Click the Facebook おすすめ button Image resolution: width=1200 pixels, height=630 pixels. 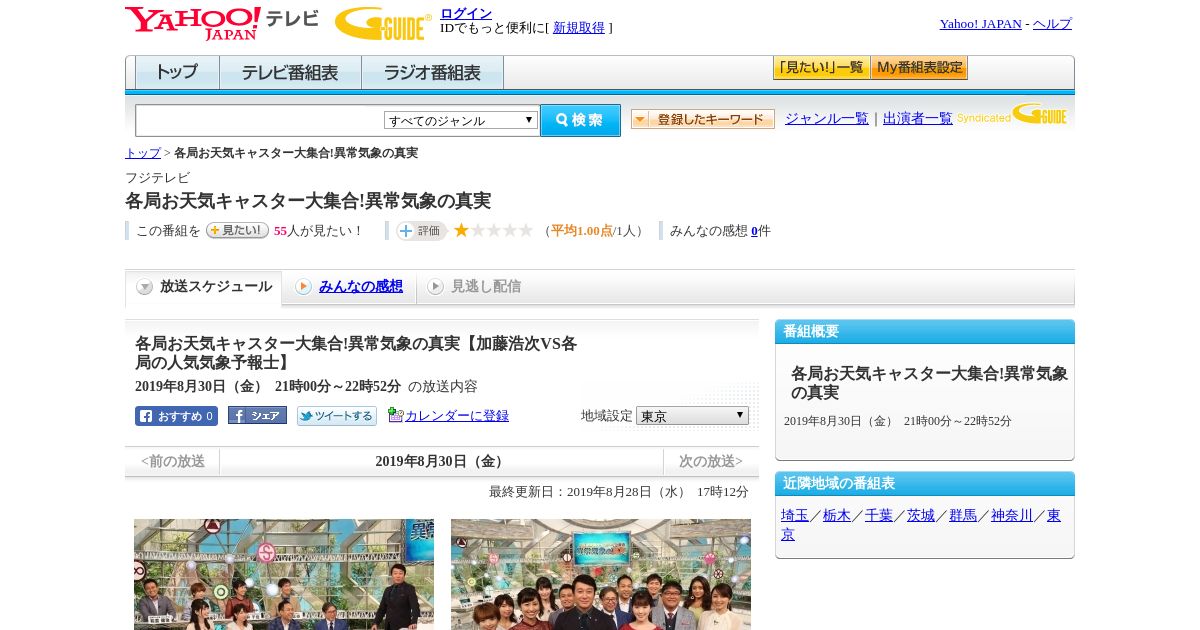pyautogui.click(x=176, y=416)
